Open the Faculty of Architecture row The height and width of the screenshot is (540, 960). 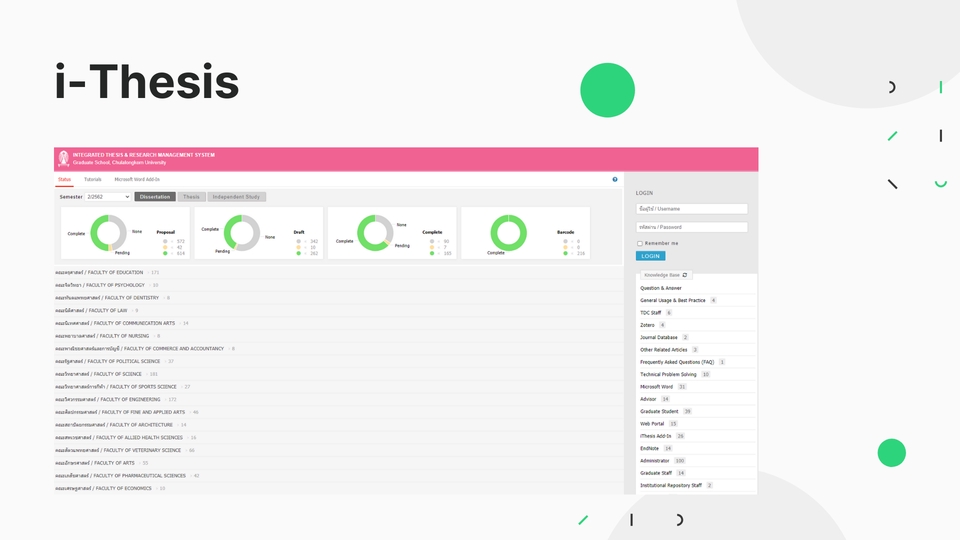pyautogui.click(x=339, y=425)
